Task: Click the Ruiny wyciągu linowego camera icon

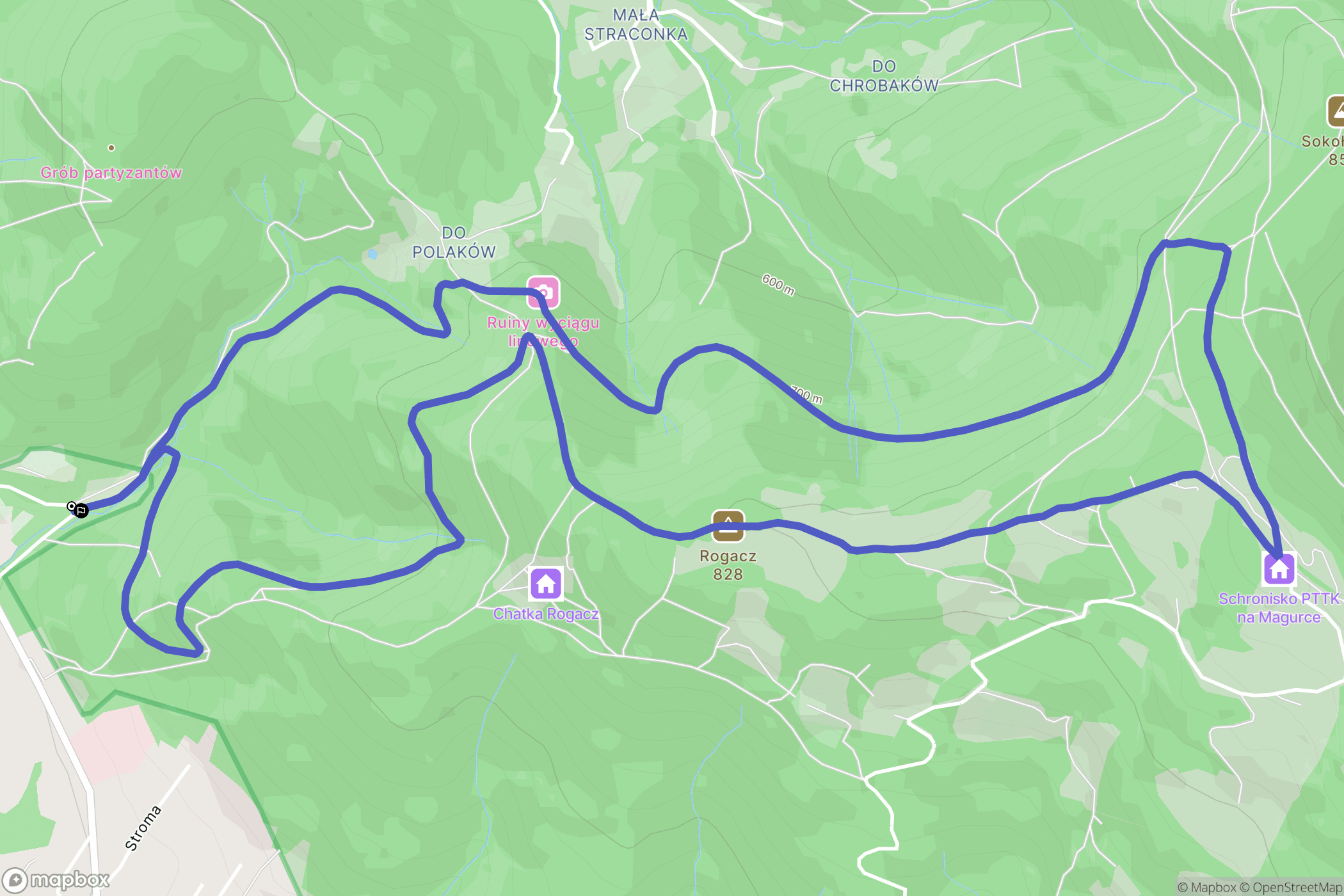Action: coord(543,292)
